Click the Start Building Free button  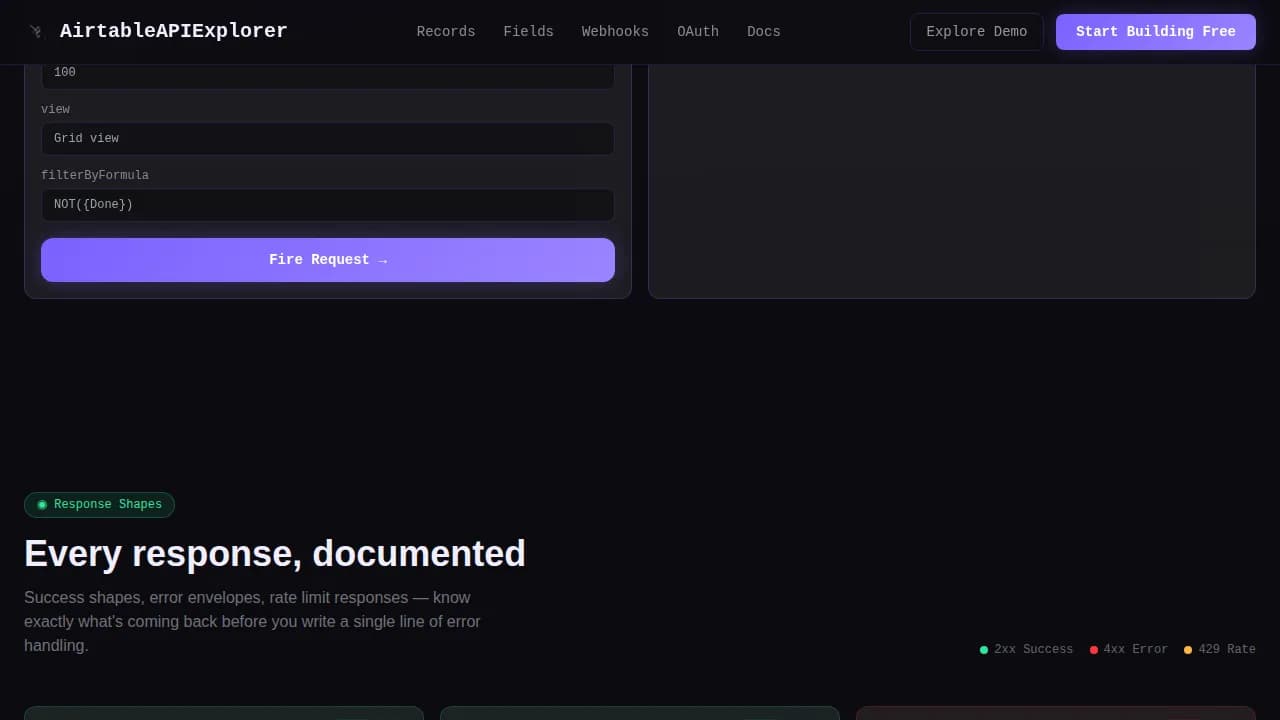(x=1155, y=31)
